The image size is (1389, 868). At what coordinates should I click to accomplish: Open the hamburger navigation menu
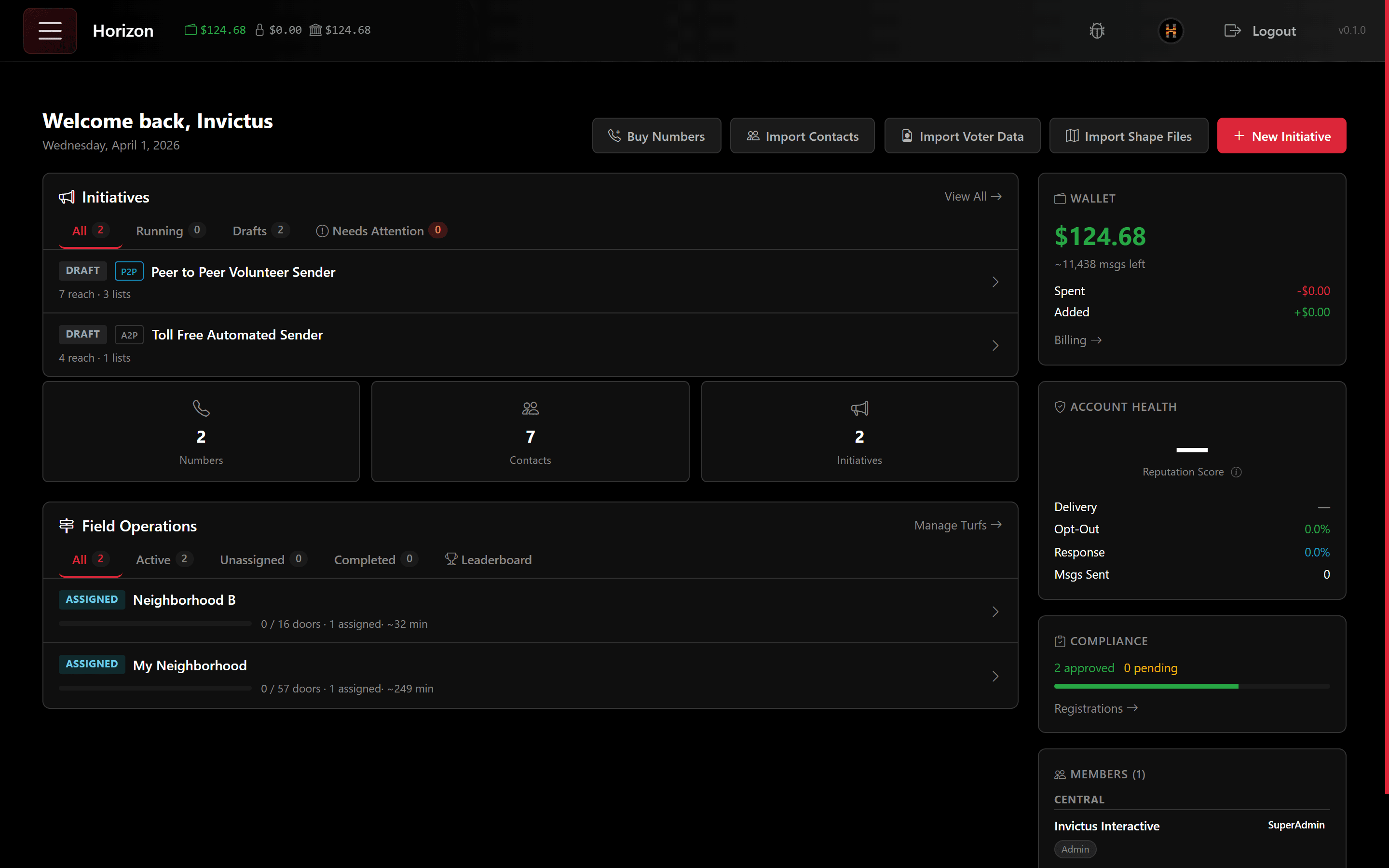click(50, 30)
